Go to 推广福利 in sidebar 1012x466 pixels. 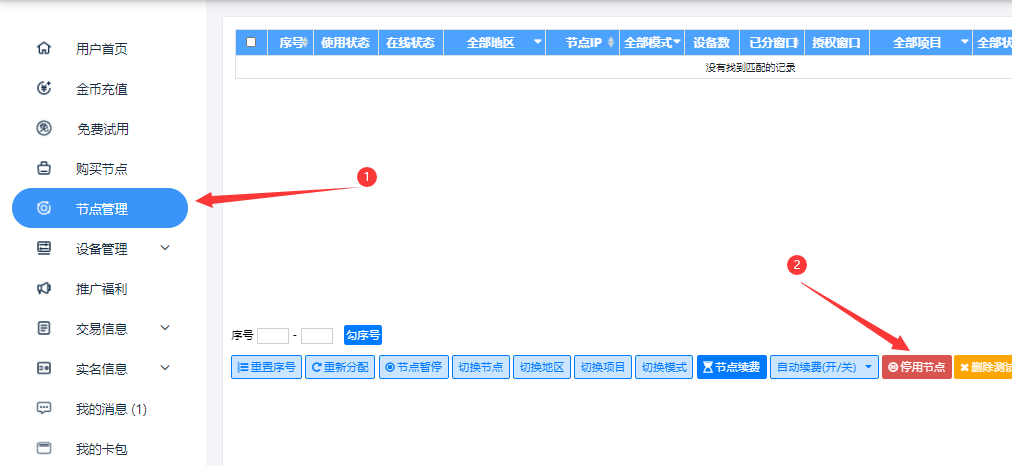click(99, 289)
